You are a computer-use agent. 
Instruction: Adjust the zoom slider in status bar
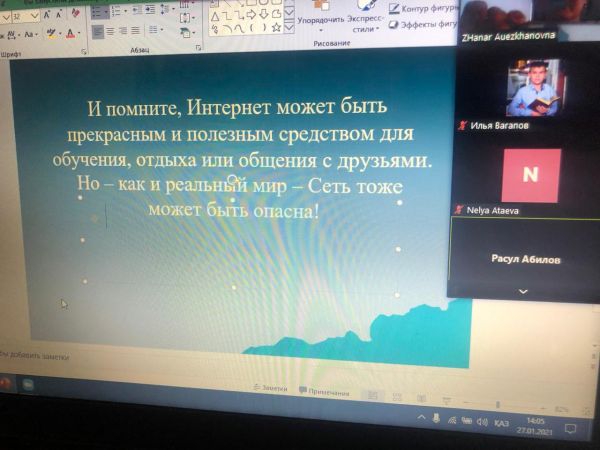point(497,404)
